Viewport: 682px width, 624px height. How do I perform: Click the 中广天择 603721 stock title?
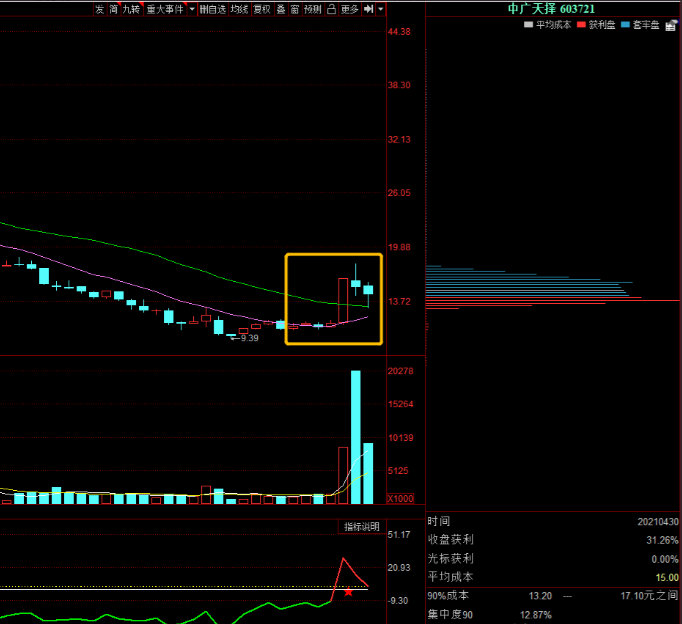[x=551, y=9]
